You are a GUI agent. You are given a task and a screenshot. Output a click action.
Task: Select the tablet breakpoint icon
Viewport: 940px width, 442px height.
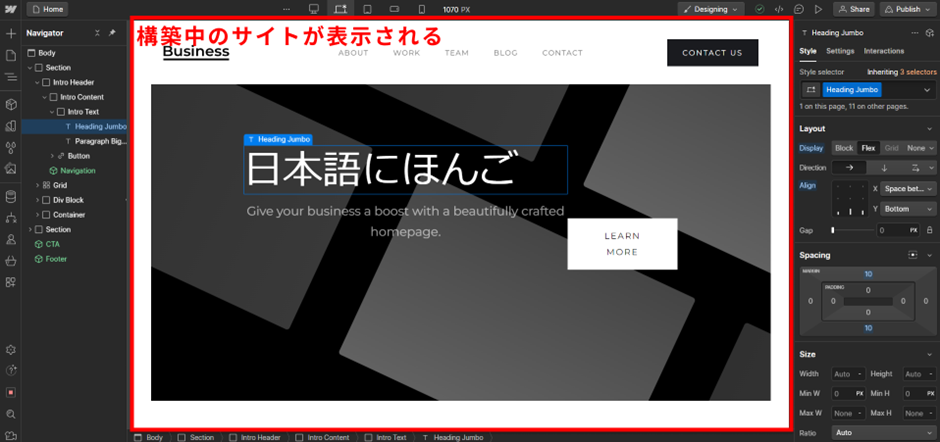(x=367, y=9)
